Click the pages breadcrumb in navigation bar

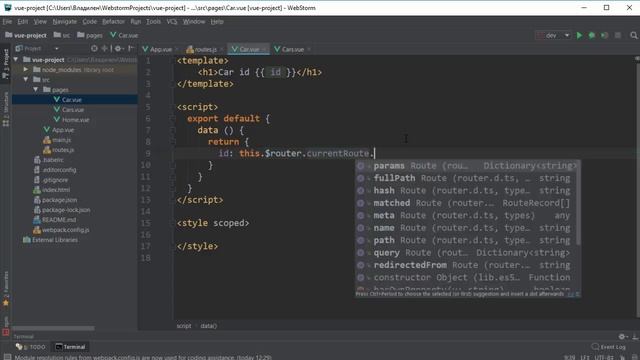click(90, 36)
